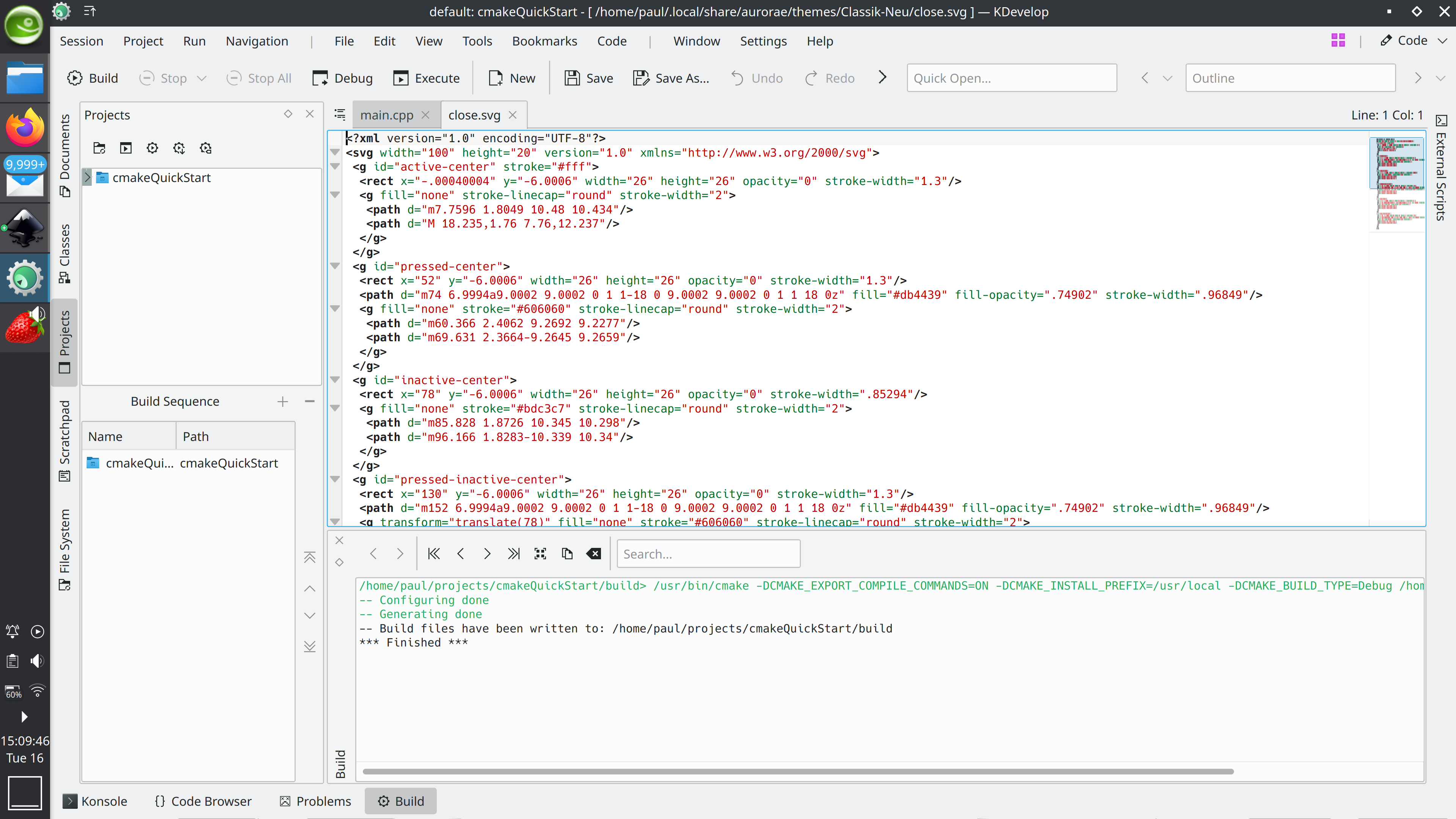The height and width of the screenshot is (819, 1456).
Task: Show more toolbar items via chevron
Action: [882, 77]
